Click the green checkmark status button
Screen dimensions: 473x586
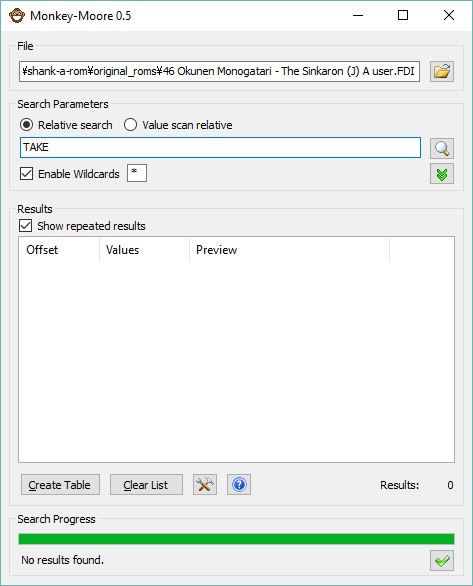coord(442,560)
